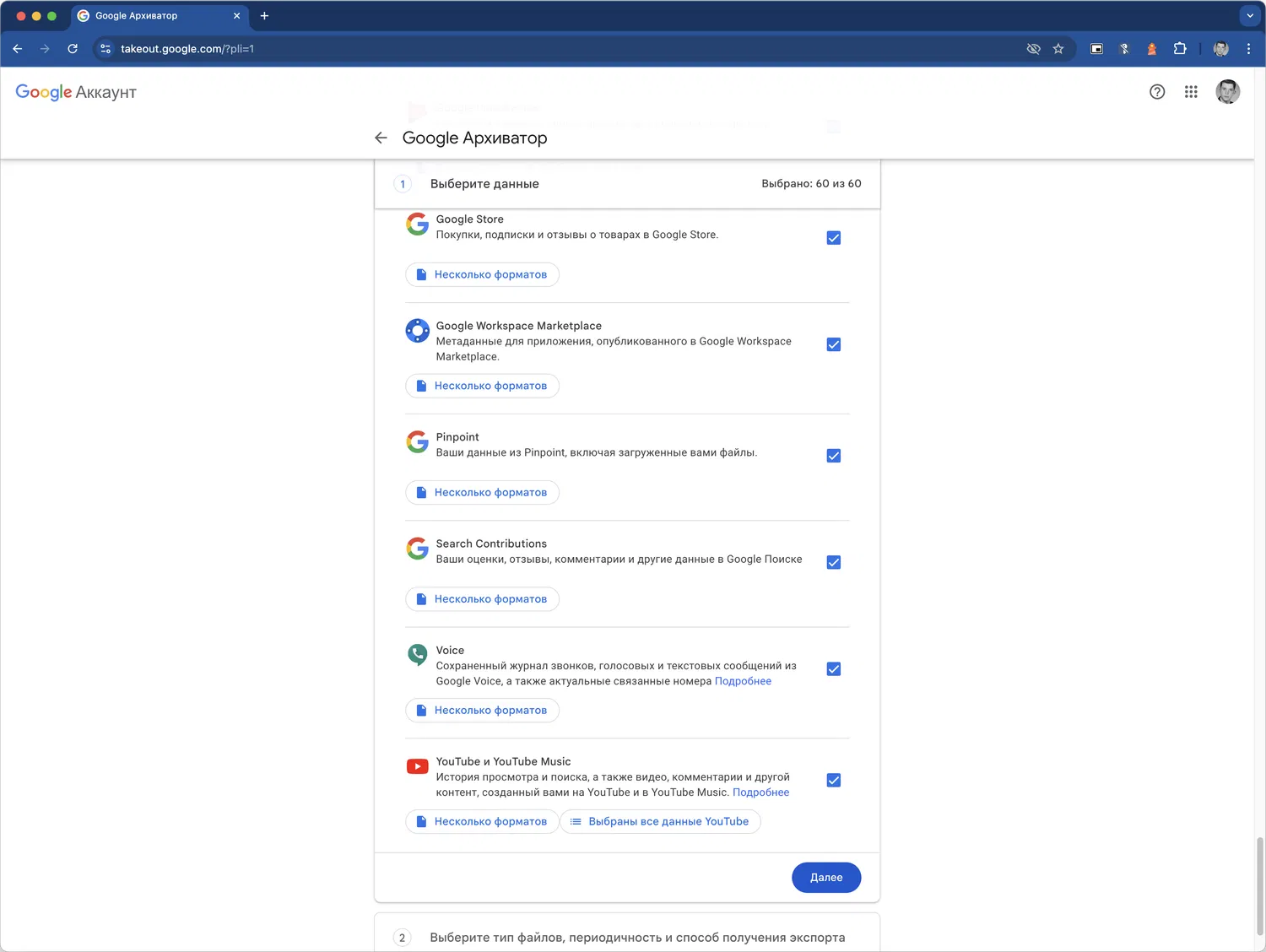The image size is (1266, 952).
Task: Open the Chrome profile avatar in toolbar
Action: (x=1220, y=49)
